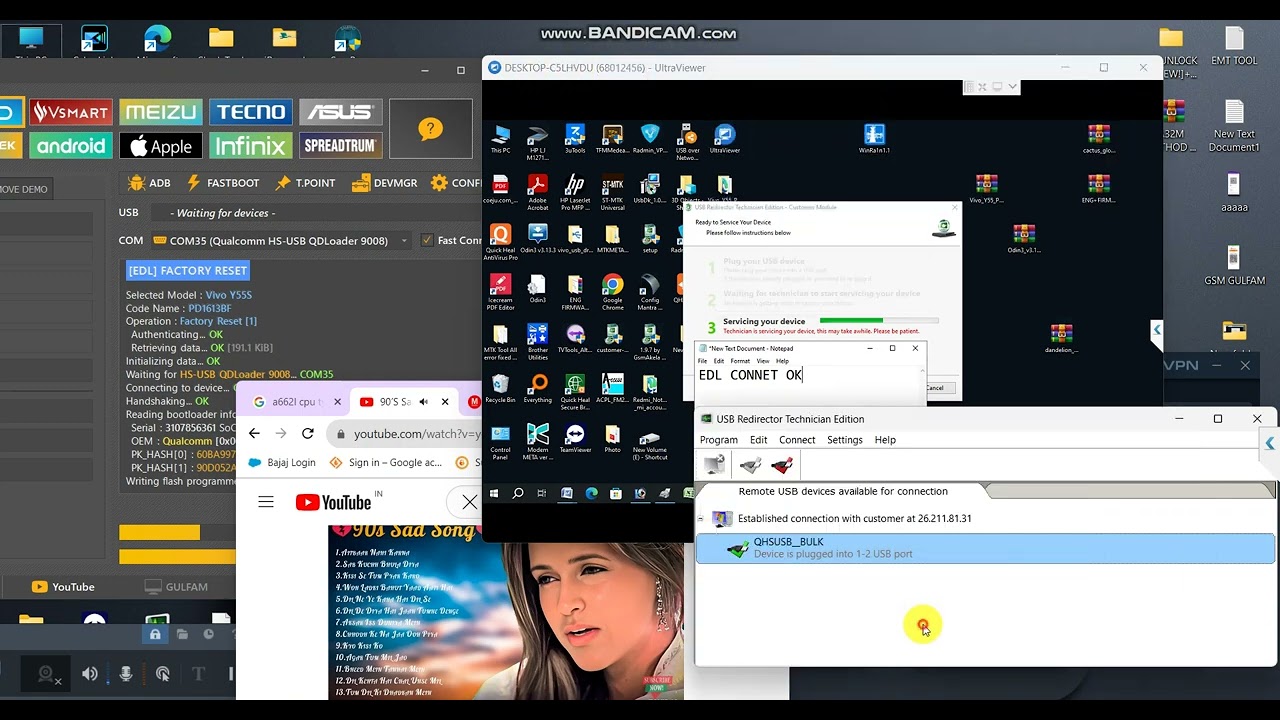Viewport: 1280px width, 720px height.
Task: Select Bandicam text overlay T icon
Action: coord(198,674)
